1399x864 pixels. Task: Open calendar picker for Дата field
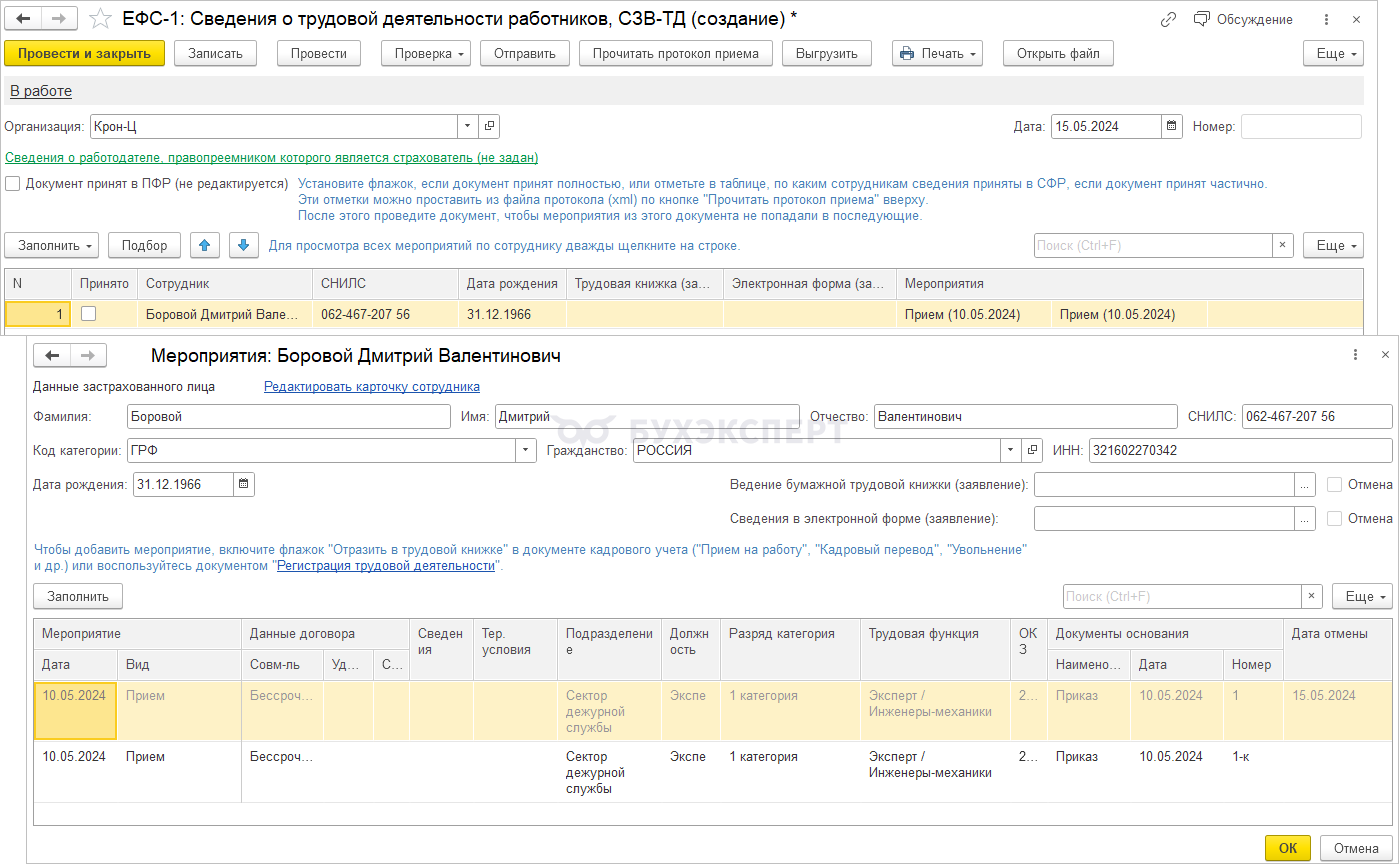[1171, 127]
